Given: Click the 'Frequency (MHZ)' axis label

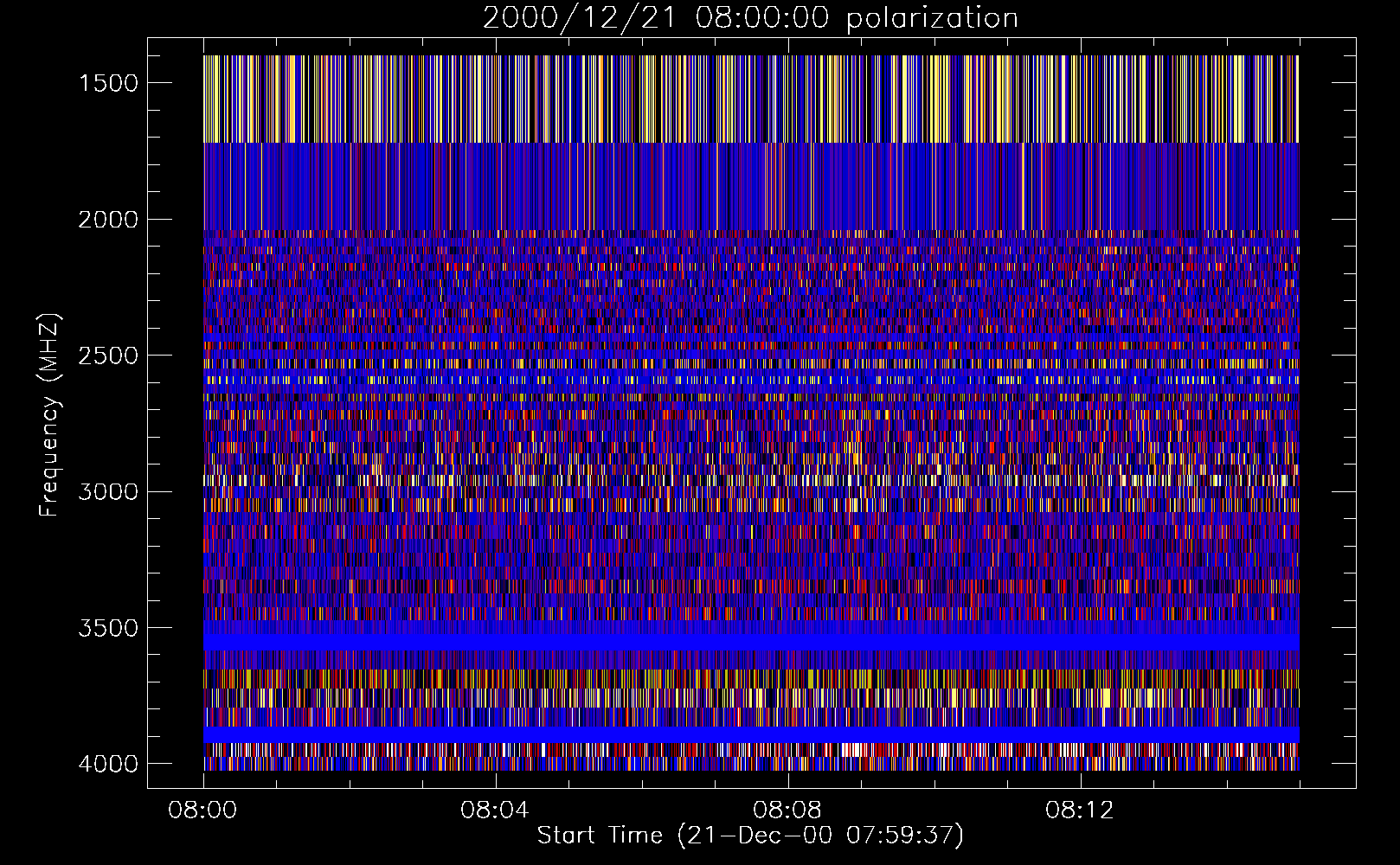Looking at the screenshot, I should [49, 415].
